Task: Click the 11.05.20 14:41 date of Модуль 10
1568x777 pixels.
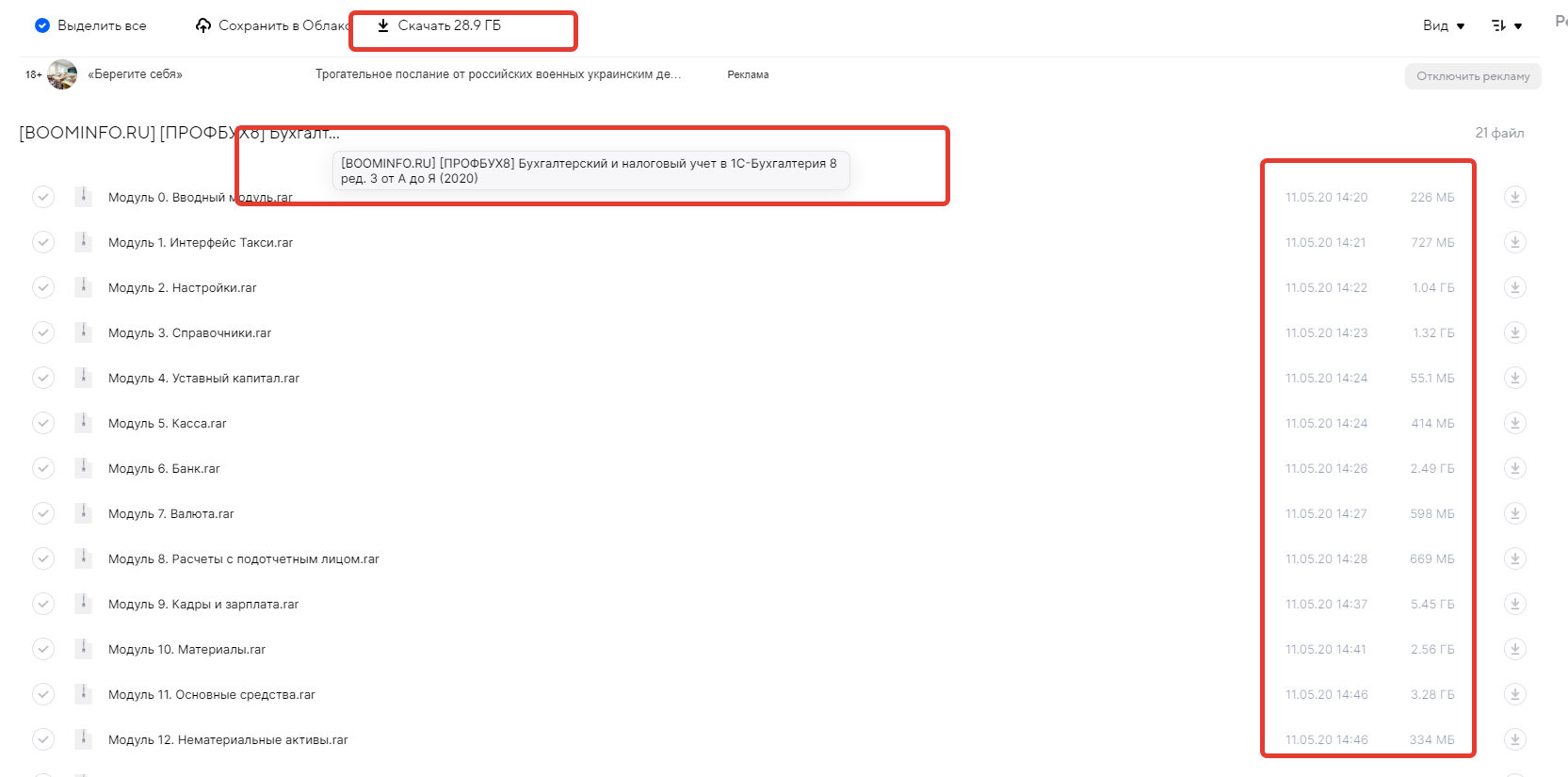Action: coord(1326,649)
